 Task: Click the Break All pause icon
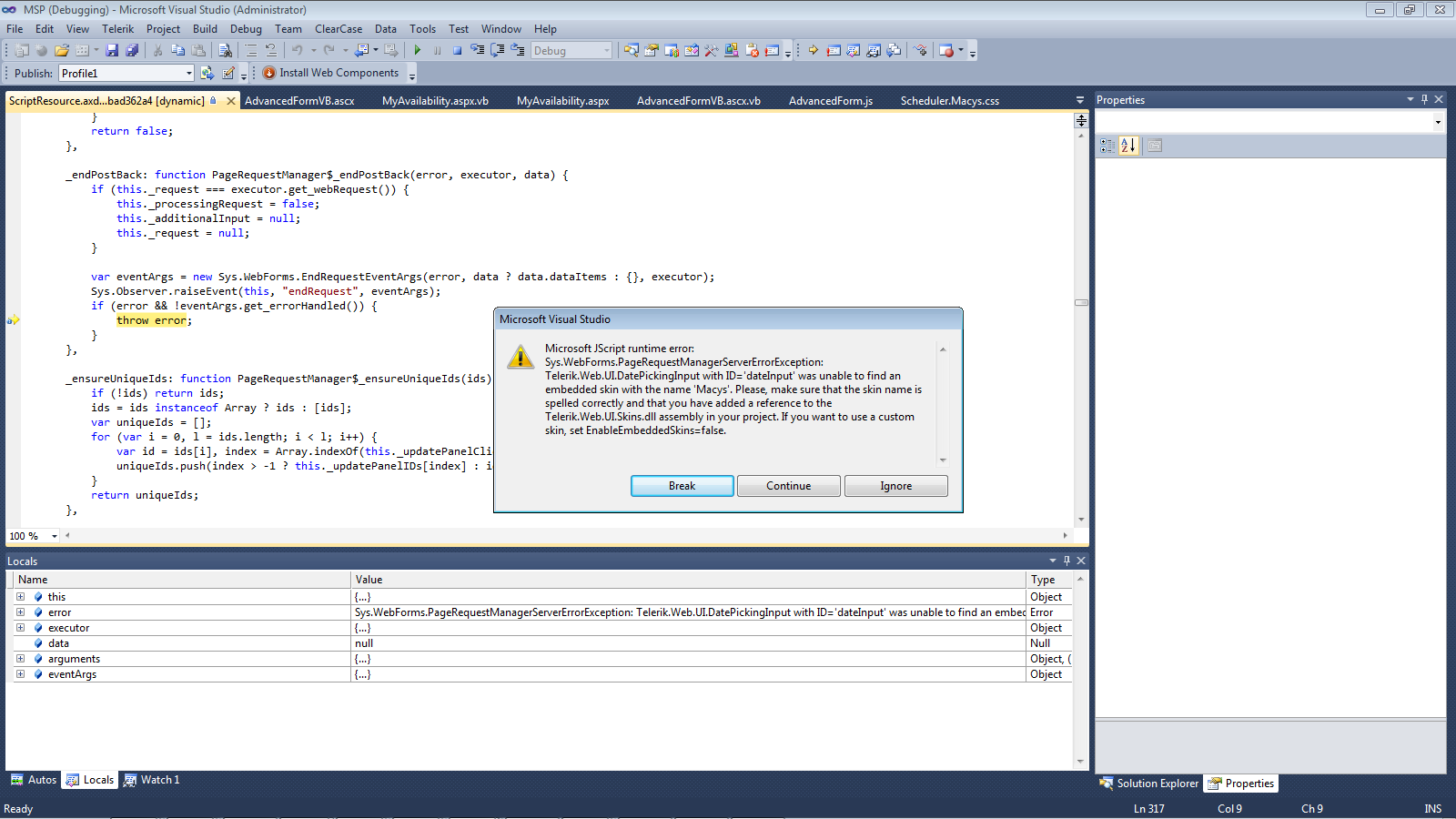(x=438, y=51)
